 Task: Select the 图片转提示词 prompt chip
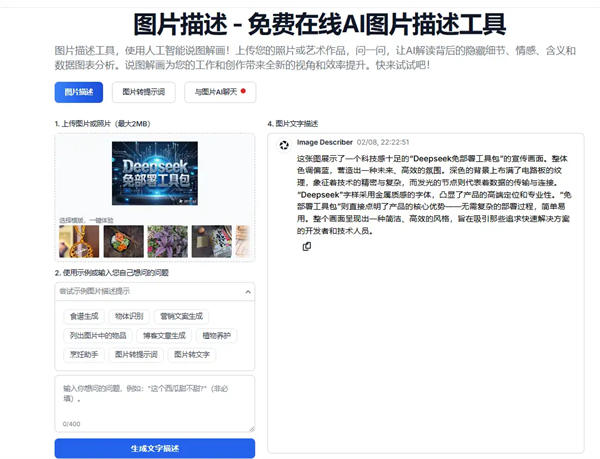pos(136,355)
